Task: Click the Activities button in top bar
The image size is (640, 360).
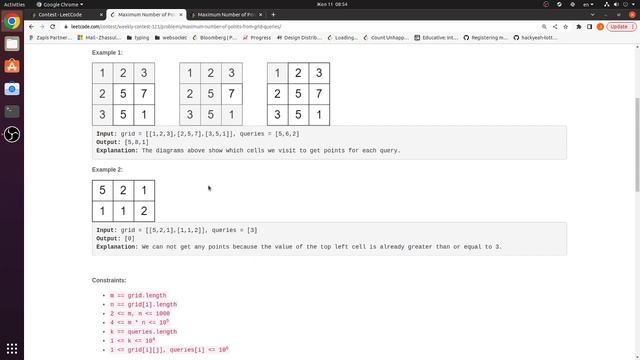Action: [14, 4]
